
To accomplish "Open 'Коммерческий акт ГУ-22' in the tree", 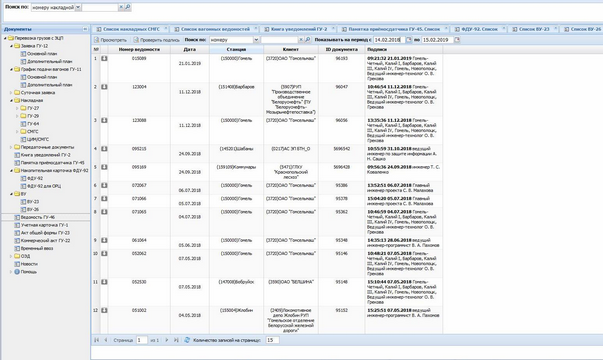I will [x=45, y=240].
